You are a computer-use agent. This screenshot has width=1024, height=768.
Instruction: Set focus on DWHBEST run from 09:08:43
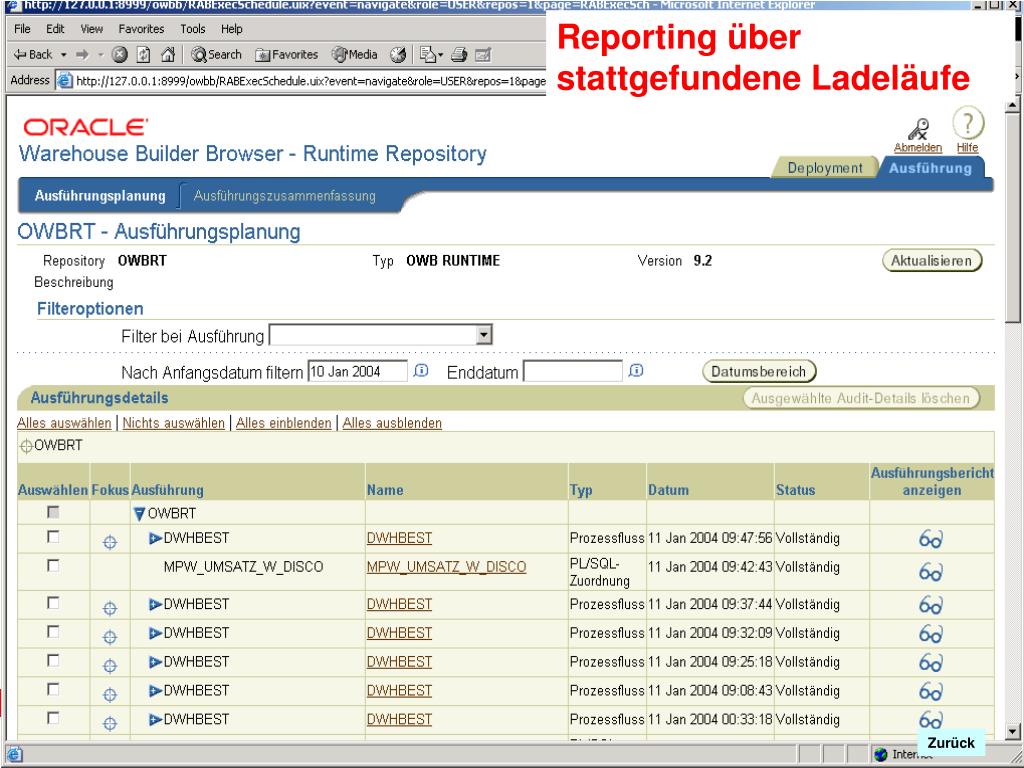110,695
